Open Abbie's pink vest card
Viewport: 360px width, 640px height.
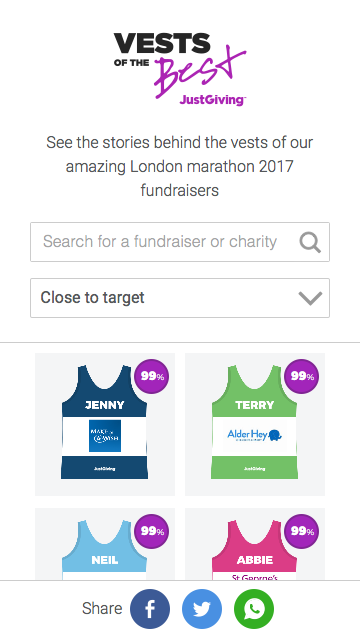point(255,544)
